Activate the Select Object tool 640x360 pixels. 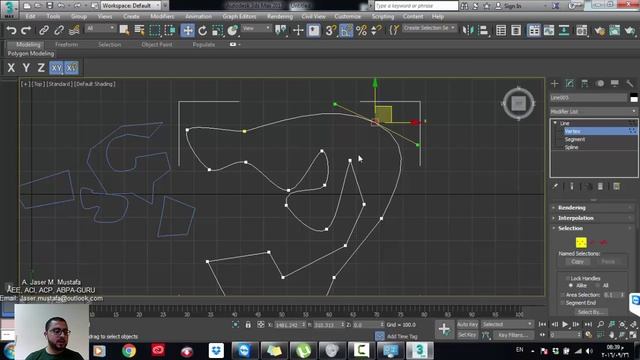point(124,30)
